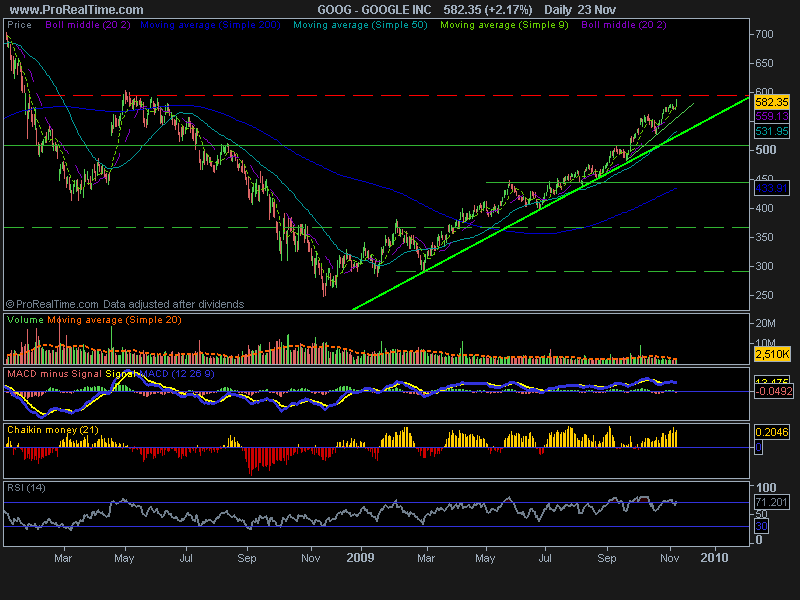
Task: Click the RSI (14) panel label
Action: (26, 488)
